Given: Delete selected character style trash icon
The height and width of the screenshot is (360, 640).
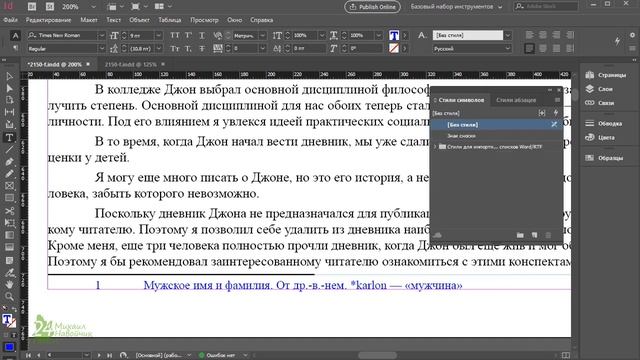Looking at the screenshot, I should tap(548, 235).
